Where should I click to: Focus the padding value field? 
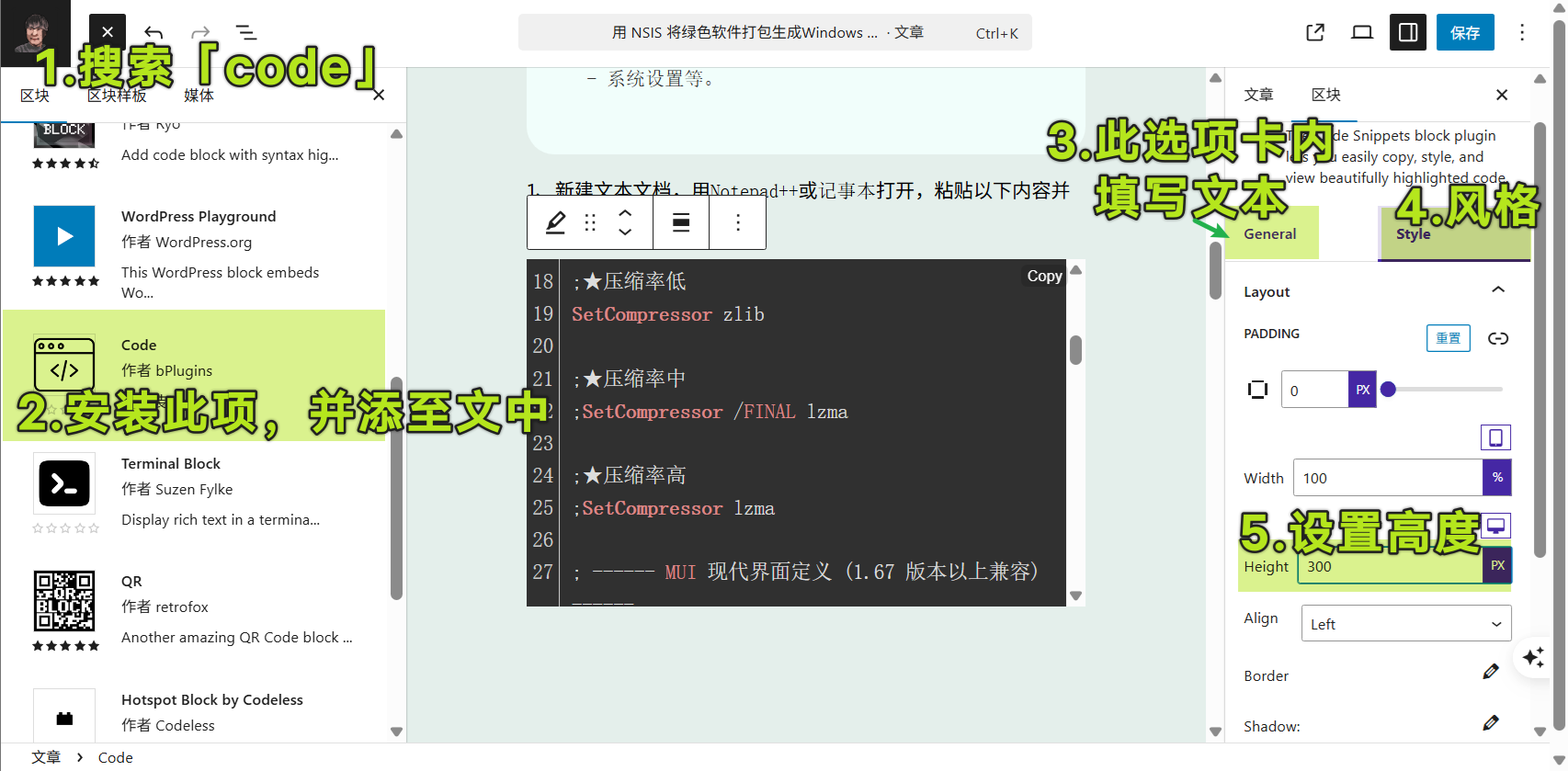click(1315, 390)
